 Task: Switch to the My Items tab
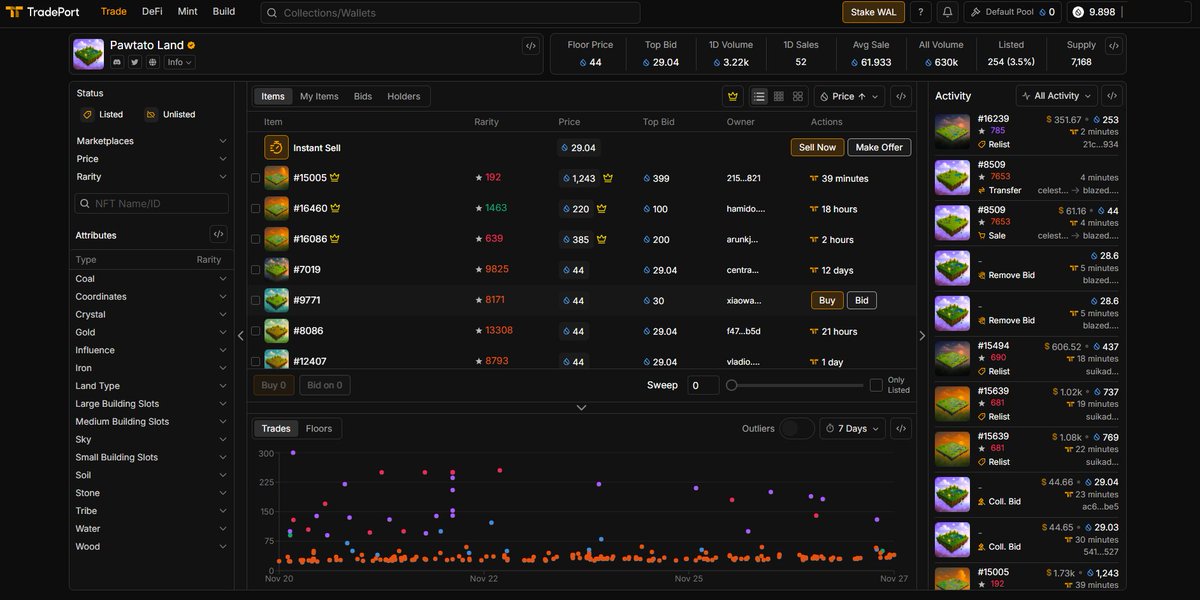point(319,96)
